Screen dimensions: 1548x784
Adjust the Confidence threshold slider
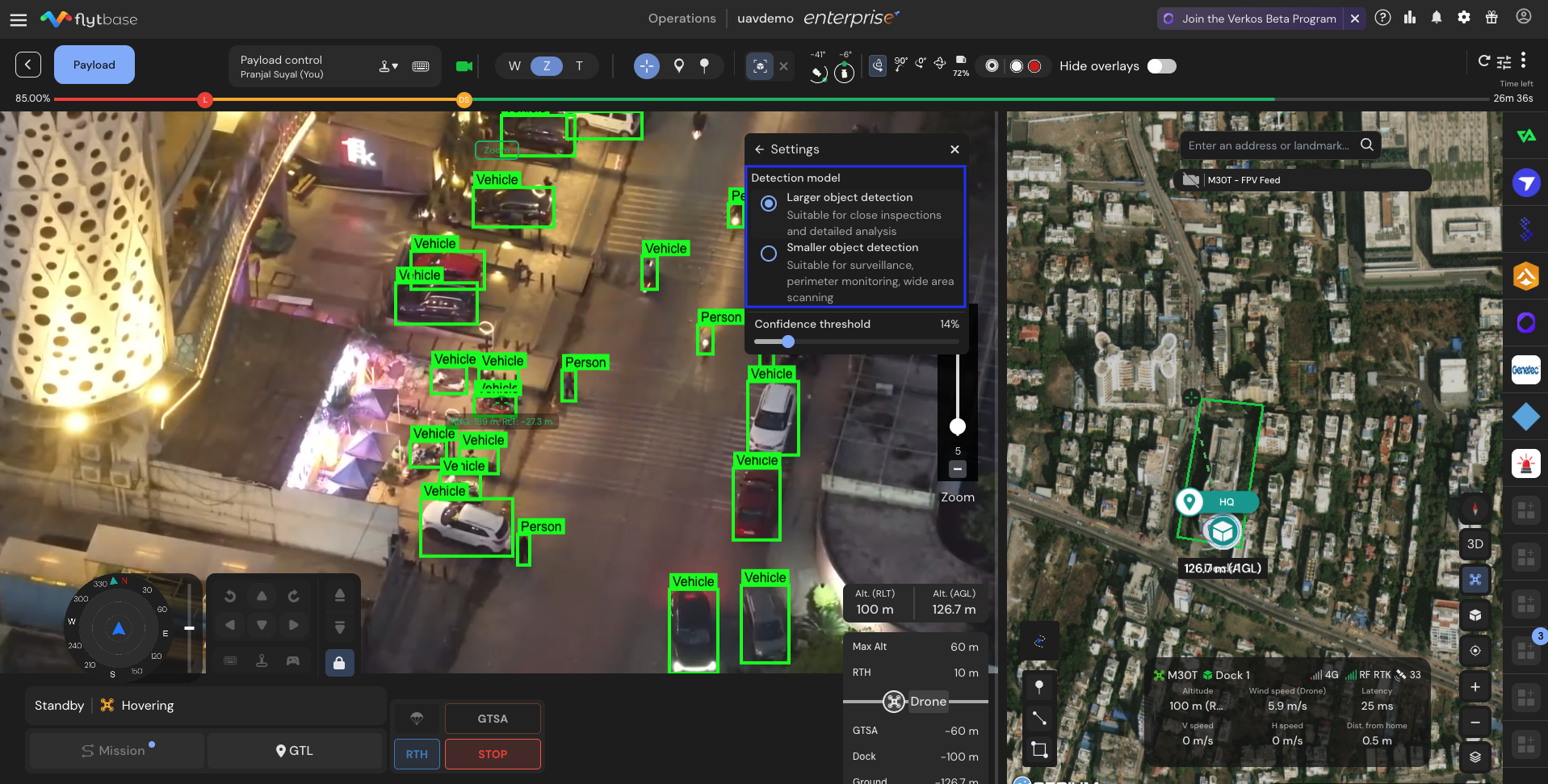coord(788,342)
